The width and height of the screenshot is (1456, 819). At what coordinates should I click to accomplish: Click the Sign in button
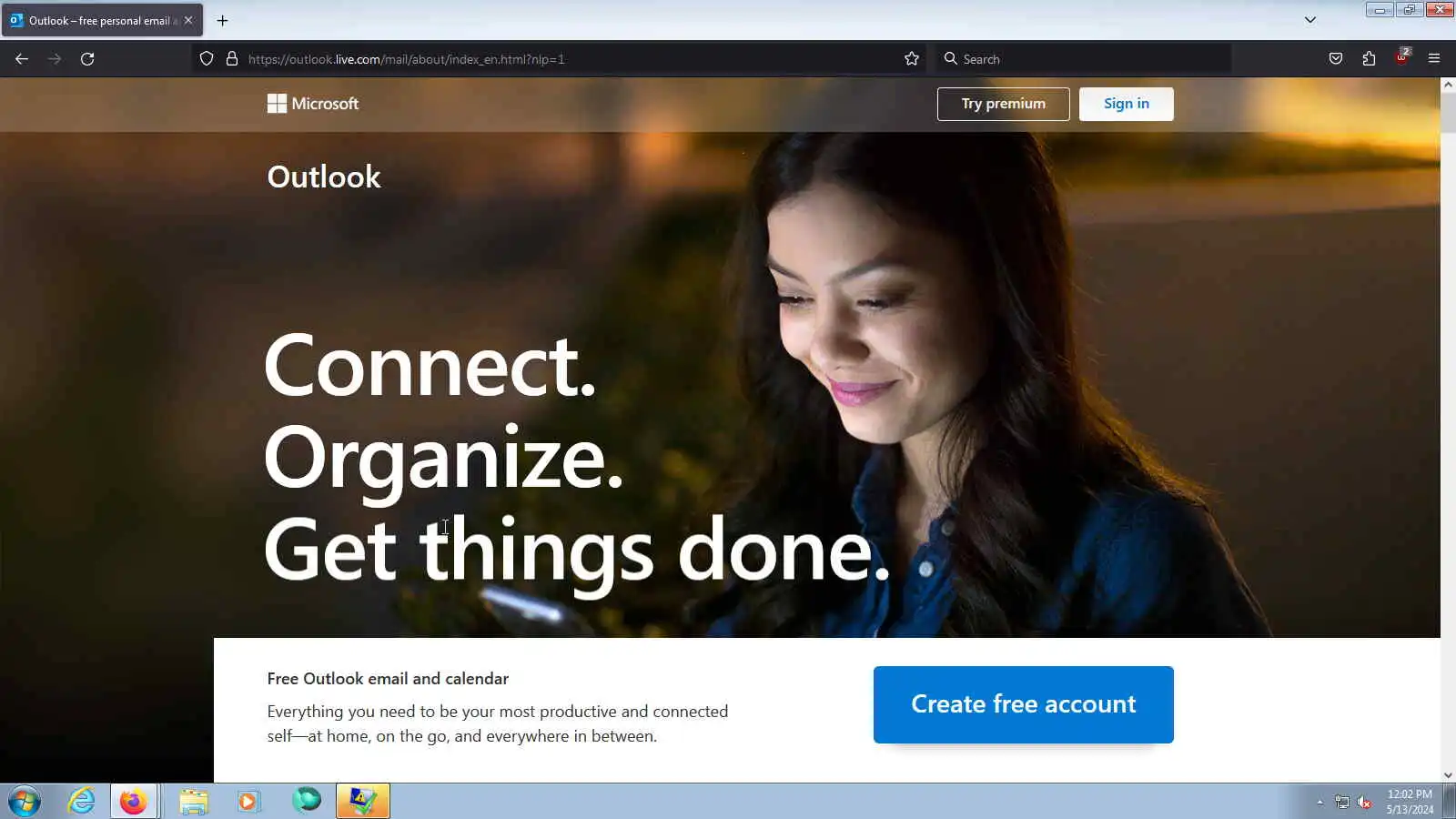point(1127,104)
